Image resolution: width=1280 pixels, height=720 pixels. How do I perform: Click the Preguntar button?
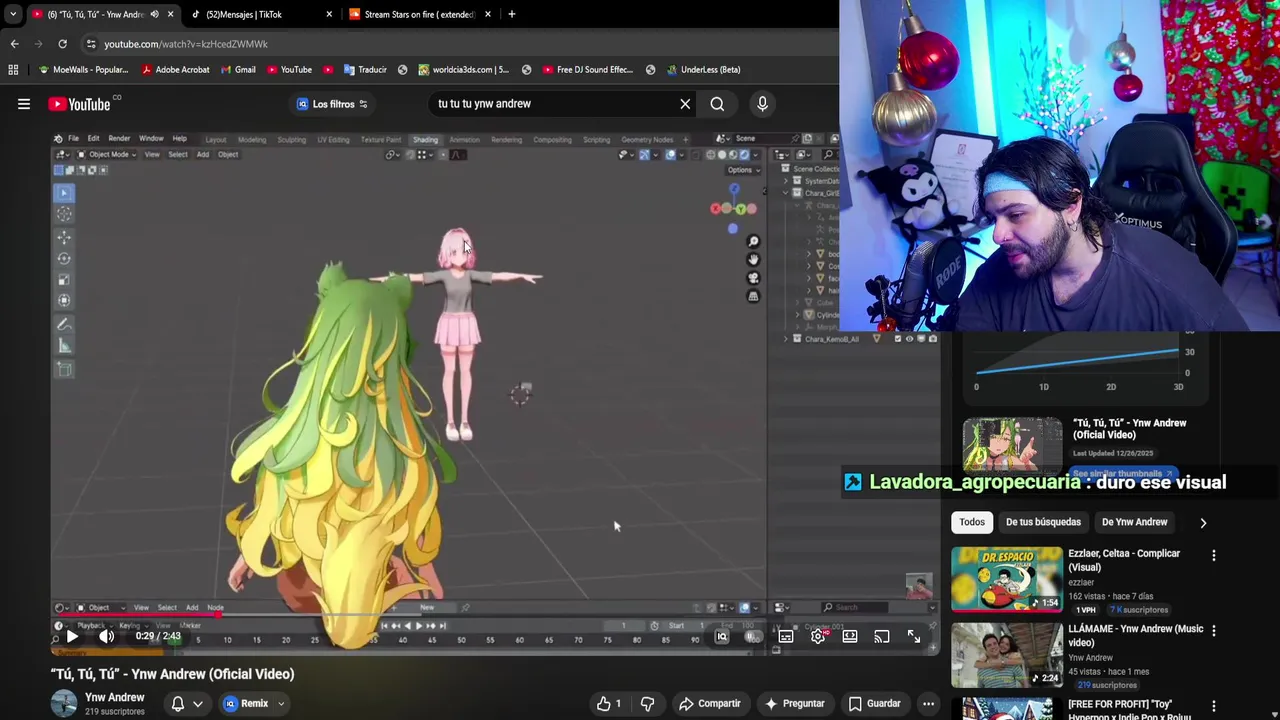795,703
